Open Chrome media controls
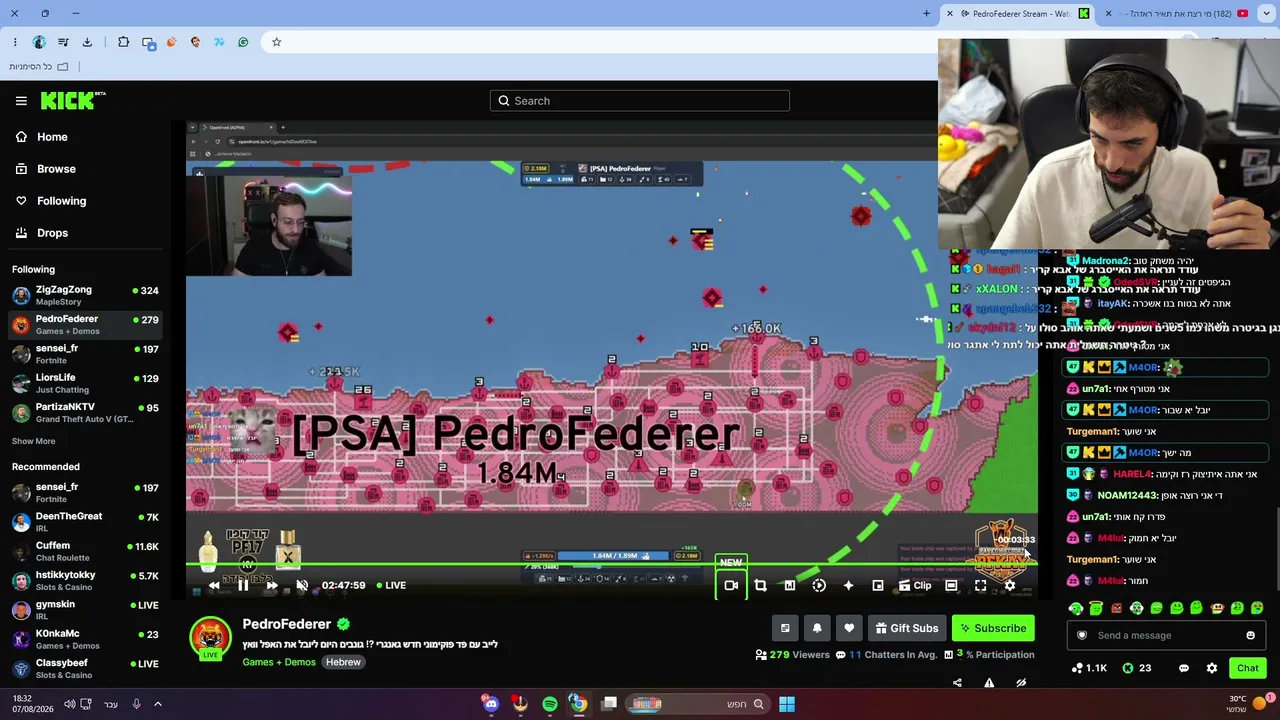The height and width of the screenshot is (720, 1280). point(63,42)
